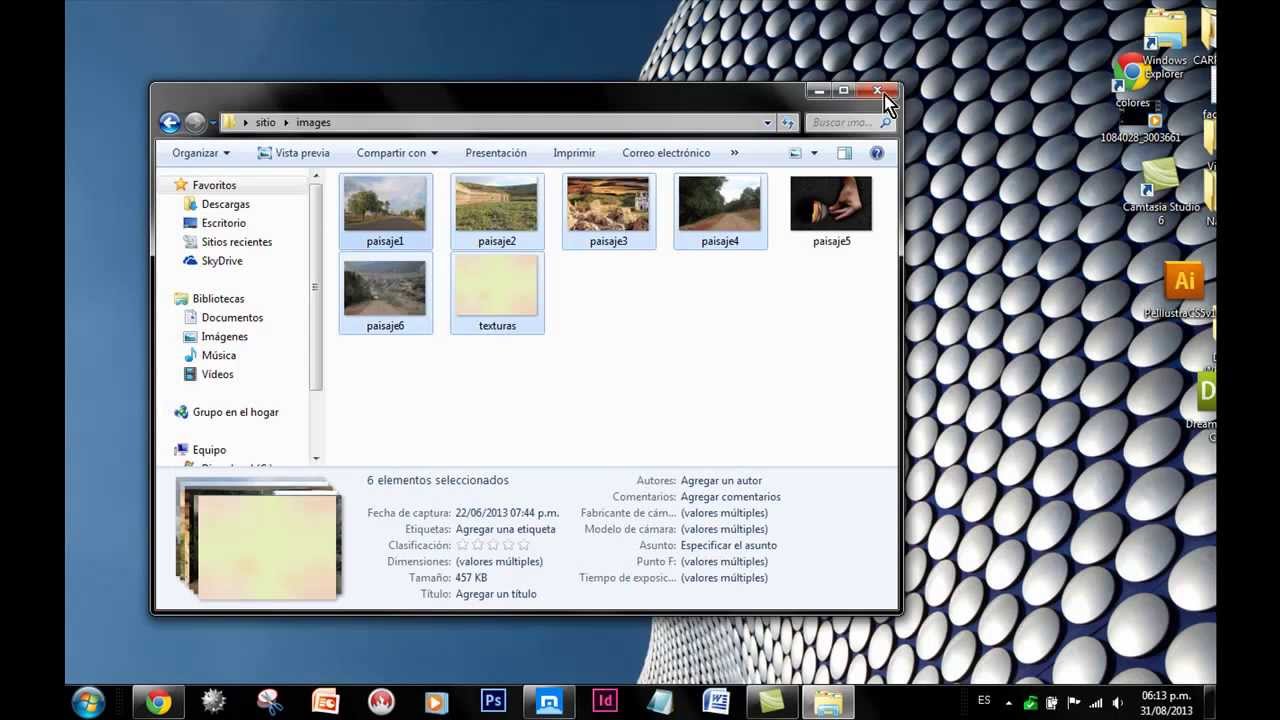1280x720 pixels.
Task: Click Agregar una etiqueta field
Action: [x=505, y=529]
